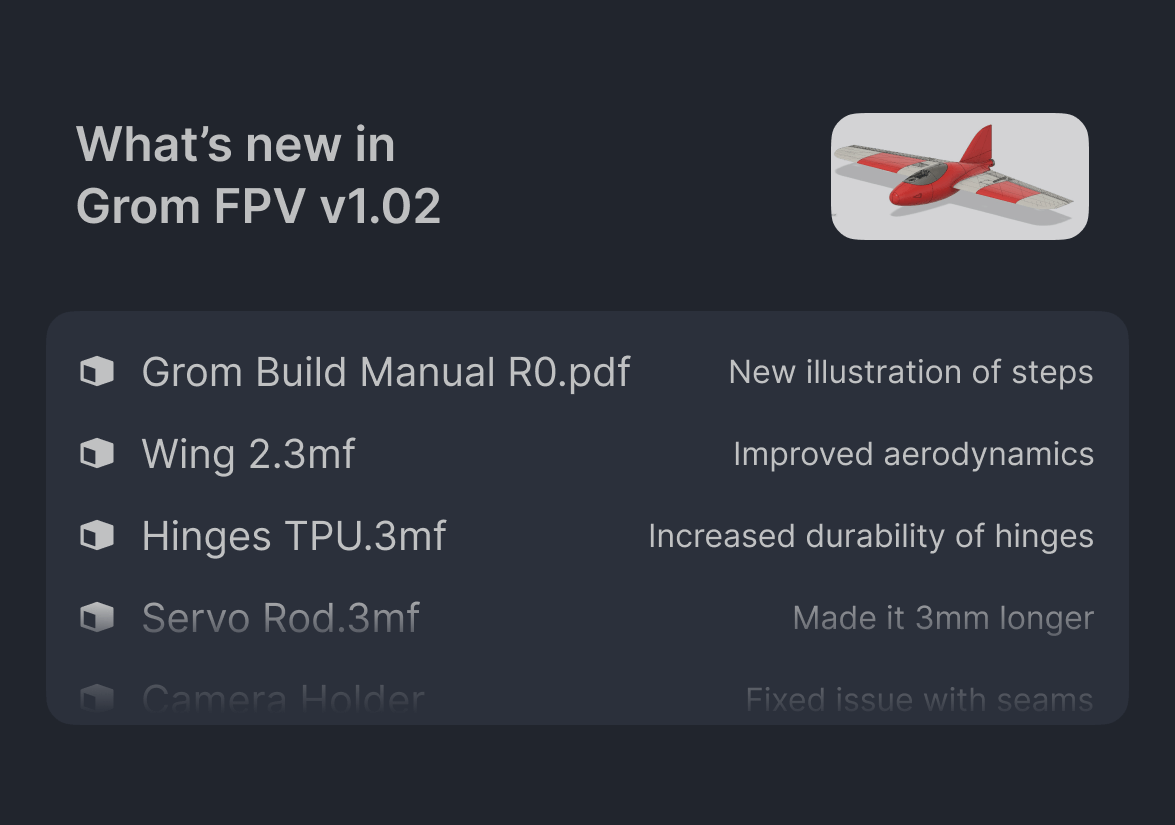Click the Camera Holder entry at the bottom

coord(284,699)
